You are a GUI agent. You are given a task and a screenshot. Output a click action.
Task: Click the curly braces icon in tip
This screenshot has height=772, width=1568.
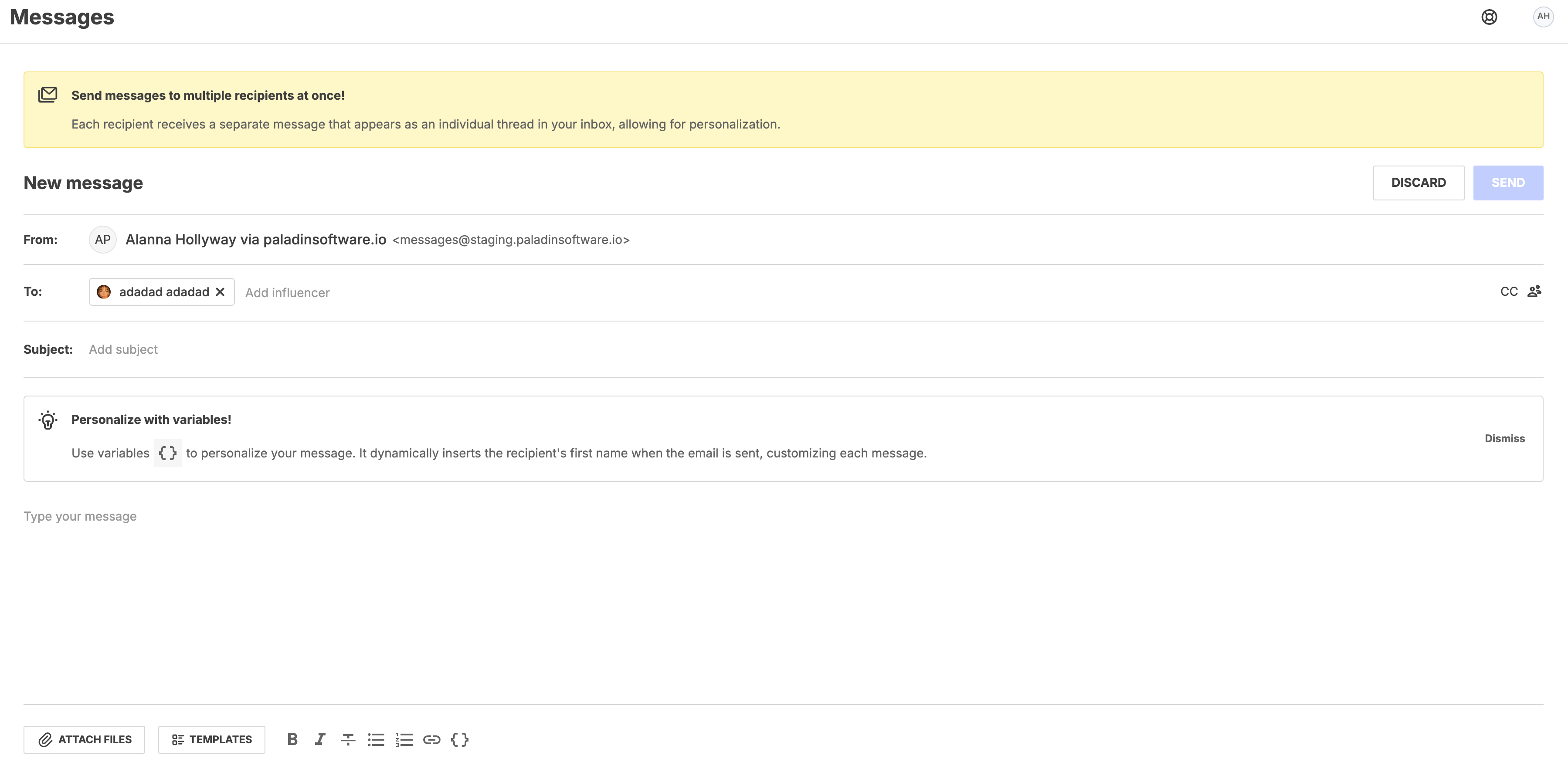coord(167,453)
